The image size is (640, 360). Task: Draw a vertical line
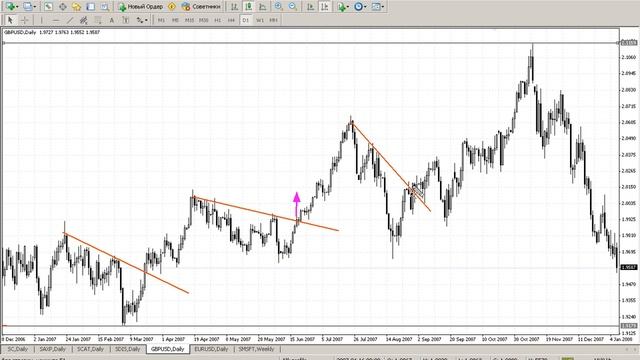[x=41, y=20]
